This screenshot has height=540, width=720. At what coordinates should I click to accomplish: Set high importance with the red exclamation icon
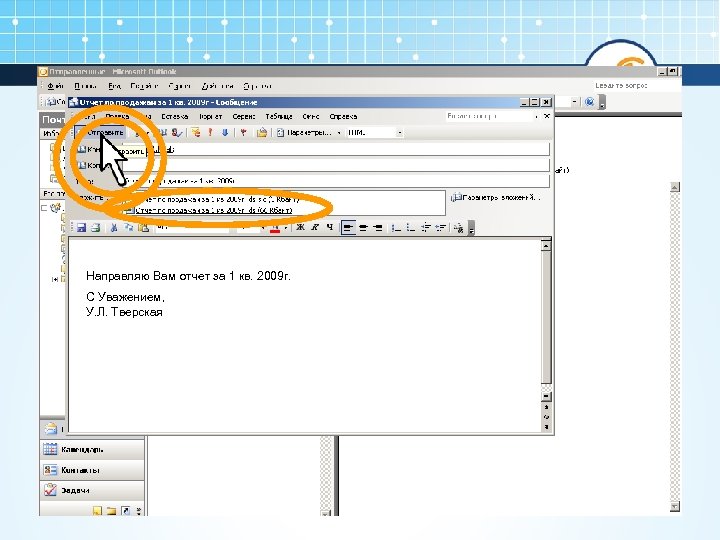click(x=210, y=133)
